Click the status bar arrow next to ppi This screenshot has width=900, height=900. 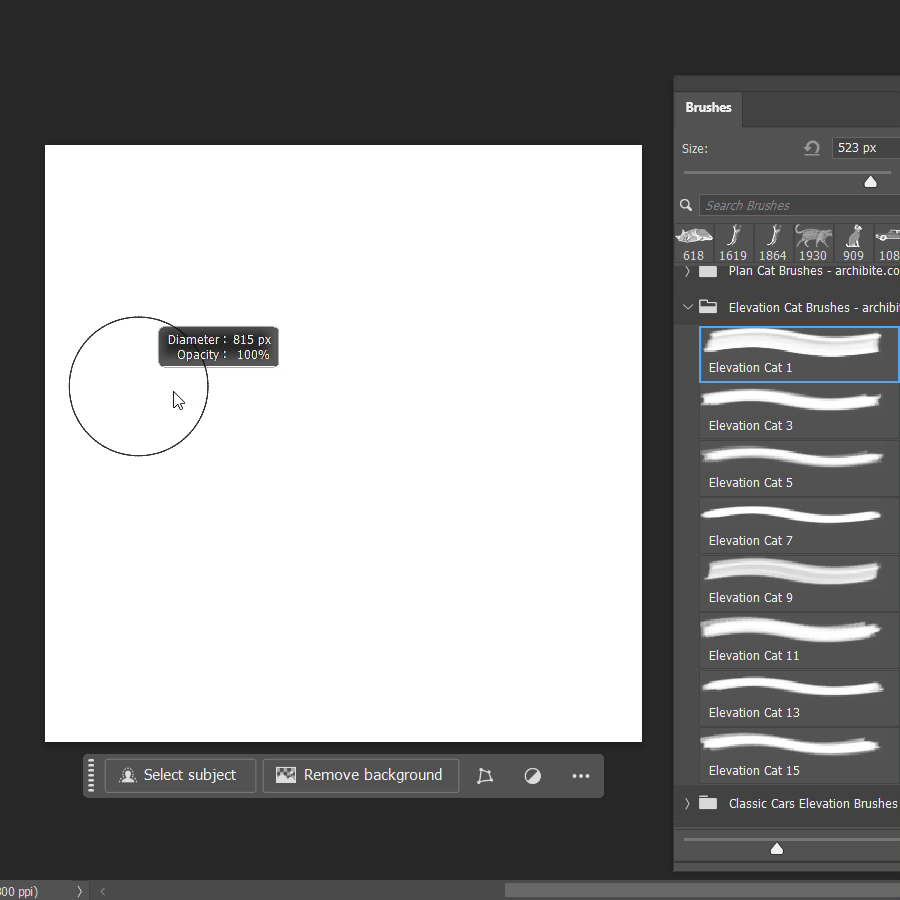79,891
